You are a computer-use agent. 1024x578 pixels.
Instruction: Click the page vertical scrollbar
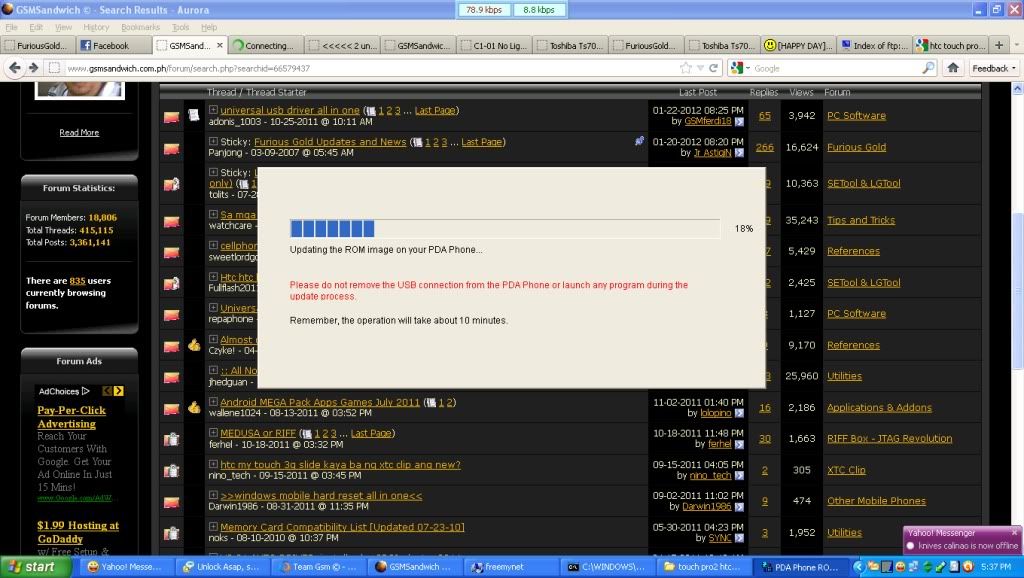tap(1017, 320)
